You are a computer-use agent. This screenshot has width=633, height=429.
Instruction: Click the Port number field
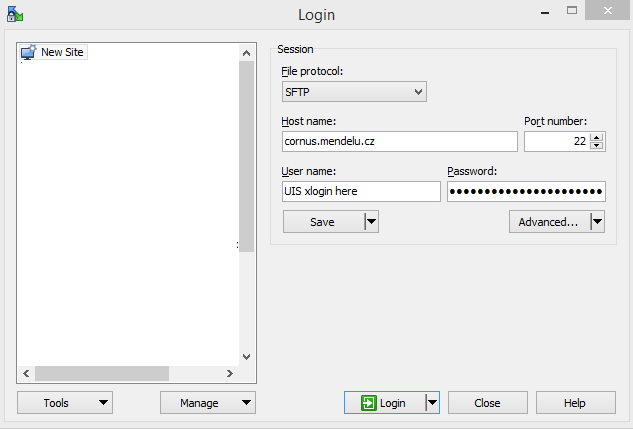(556, 142)
